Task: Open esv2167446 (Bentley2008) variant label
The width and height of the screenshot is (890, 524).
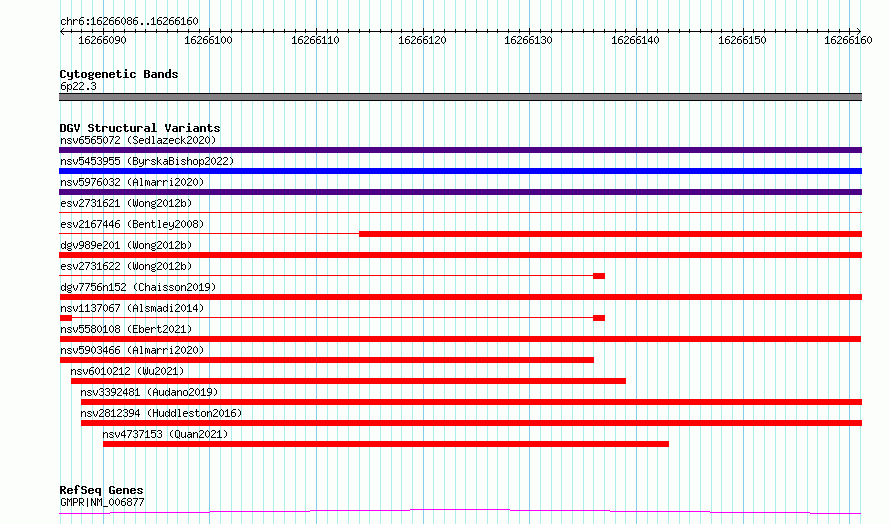Action: click(132, 224)
